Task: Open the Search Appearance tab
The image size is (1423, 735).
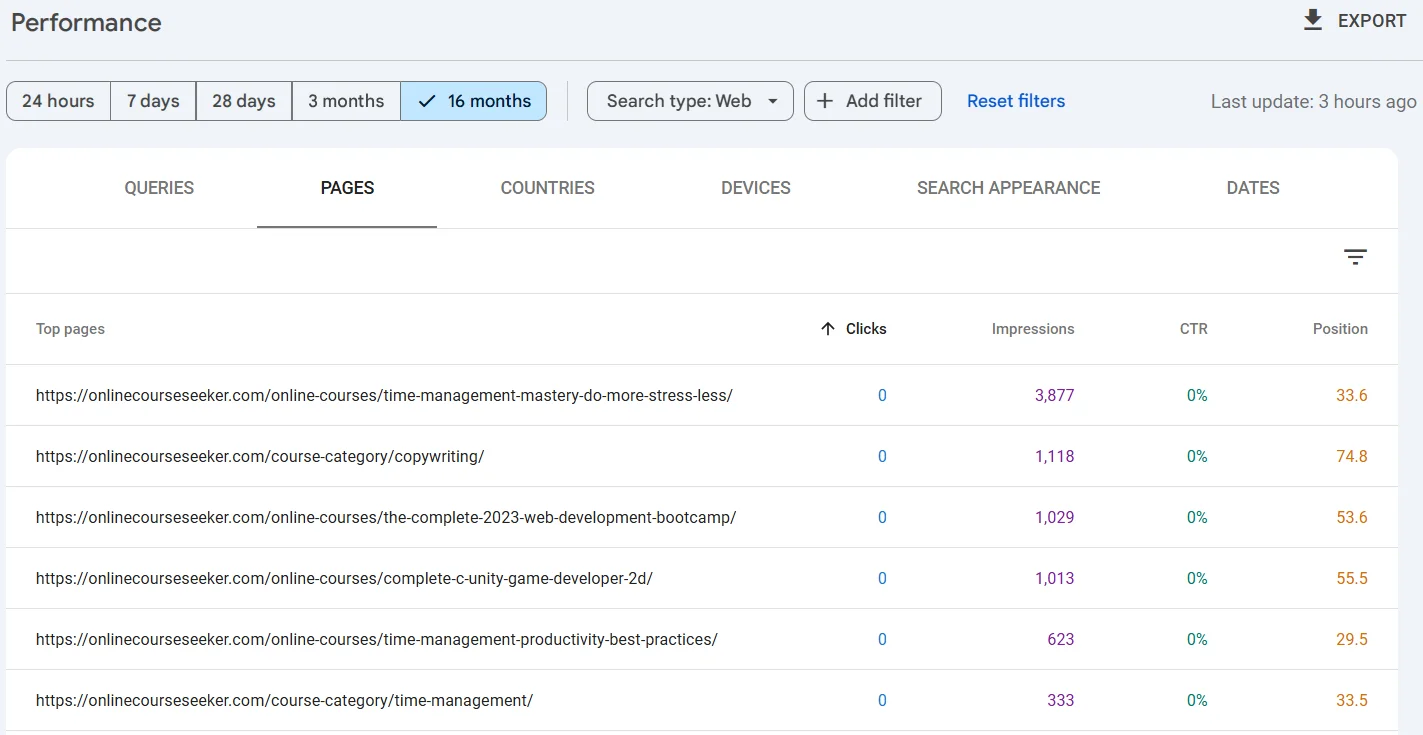Action: coord(1008,188)
